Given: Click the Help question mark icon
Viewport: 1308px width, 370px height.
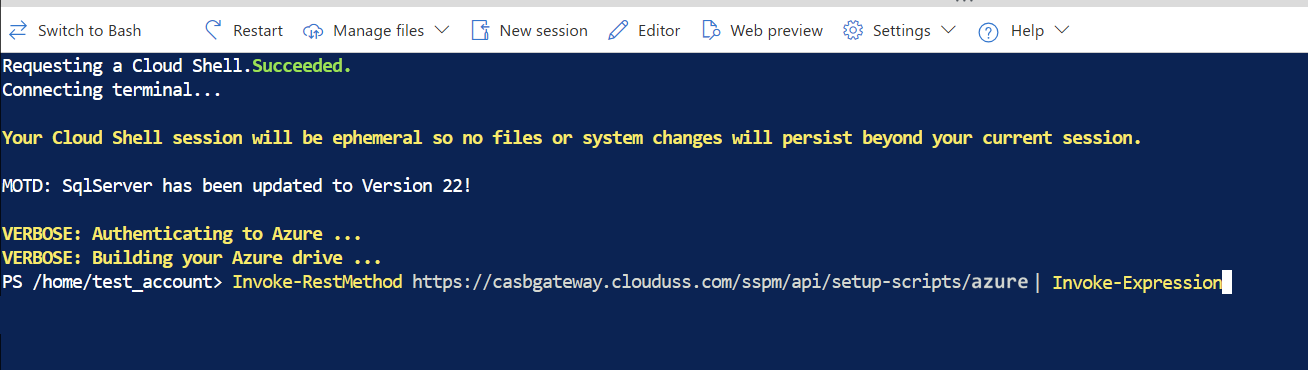Looking at the screenshot, I should [988, 31].
